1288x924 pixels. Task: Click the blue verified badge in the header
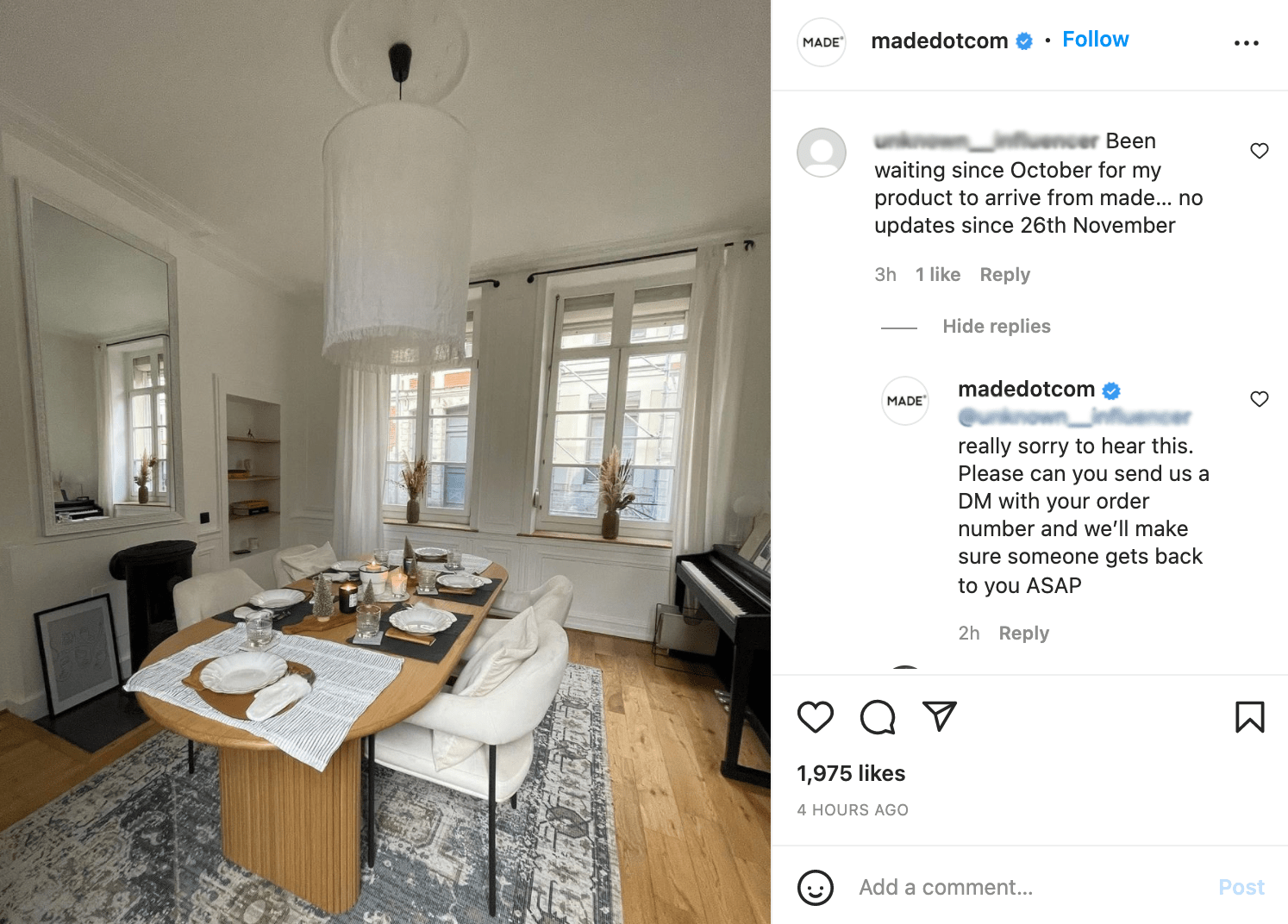(1024, 41)
